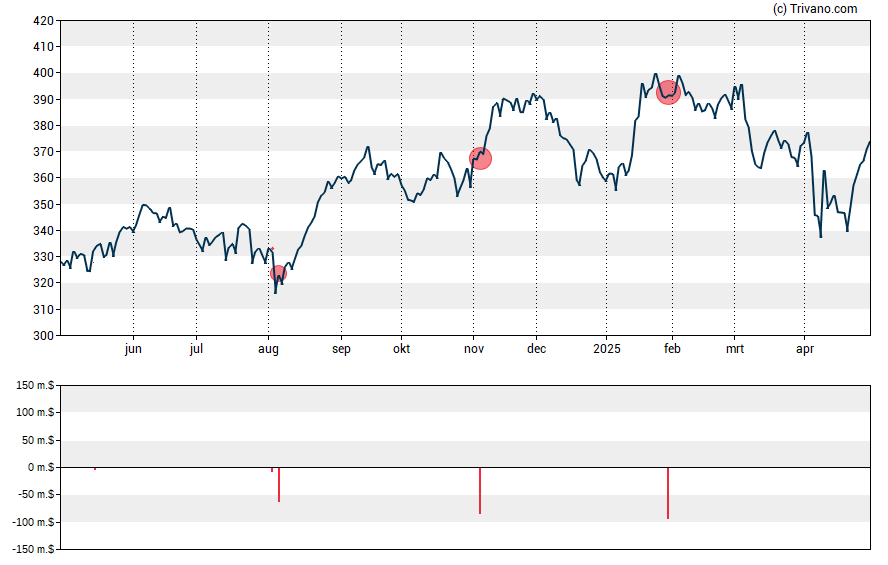The height and width of the screenshot is (565, 888).
Task: Click the 350 price axis label
Action: point(43,204)
